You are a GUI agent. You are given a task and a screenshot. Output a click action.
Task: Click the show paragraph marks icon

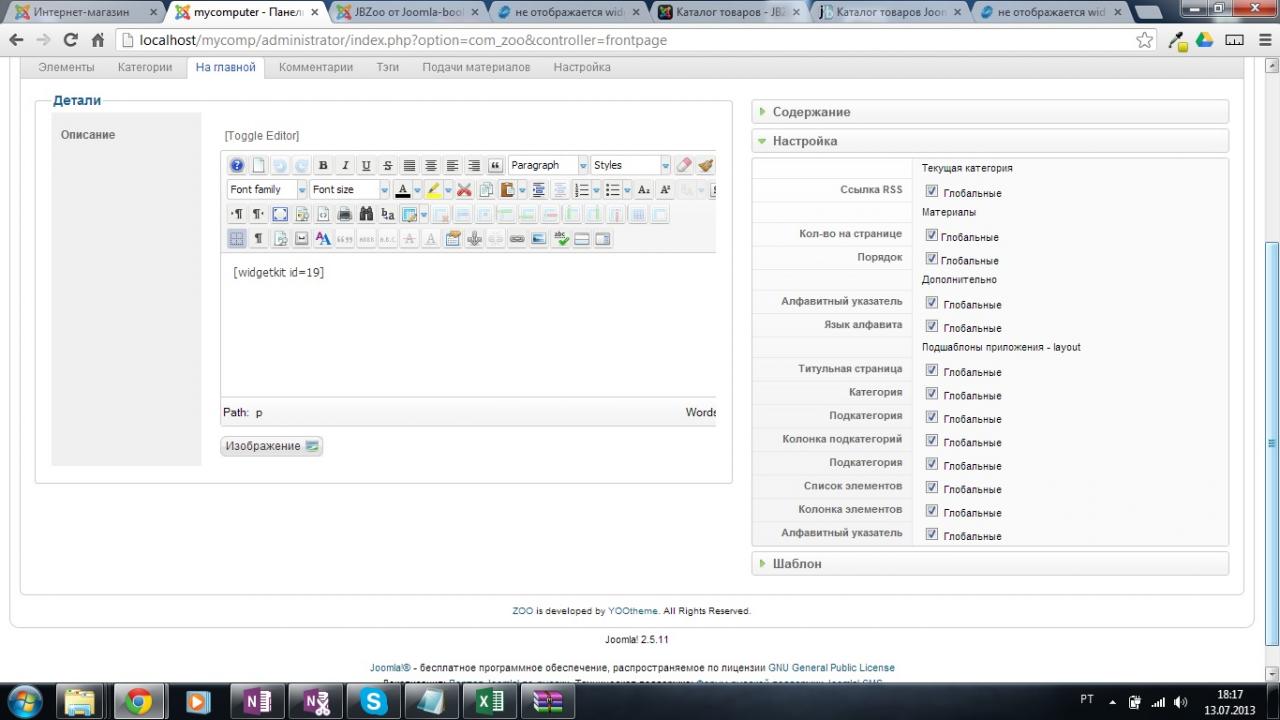258,239
